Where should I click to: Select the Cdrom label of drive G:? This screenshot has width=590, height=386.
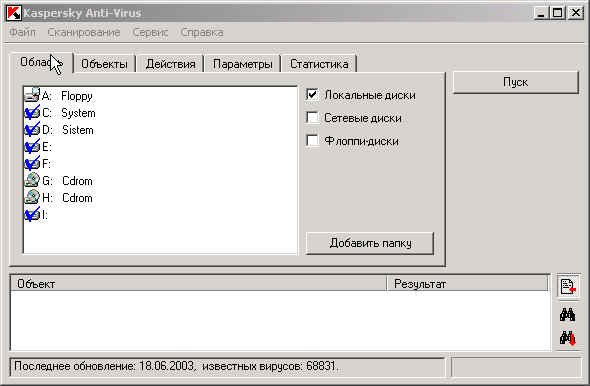click(x=77, y=181)
